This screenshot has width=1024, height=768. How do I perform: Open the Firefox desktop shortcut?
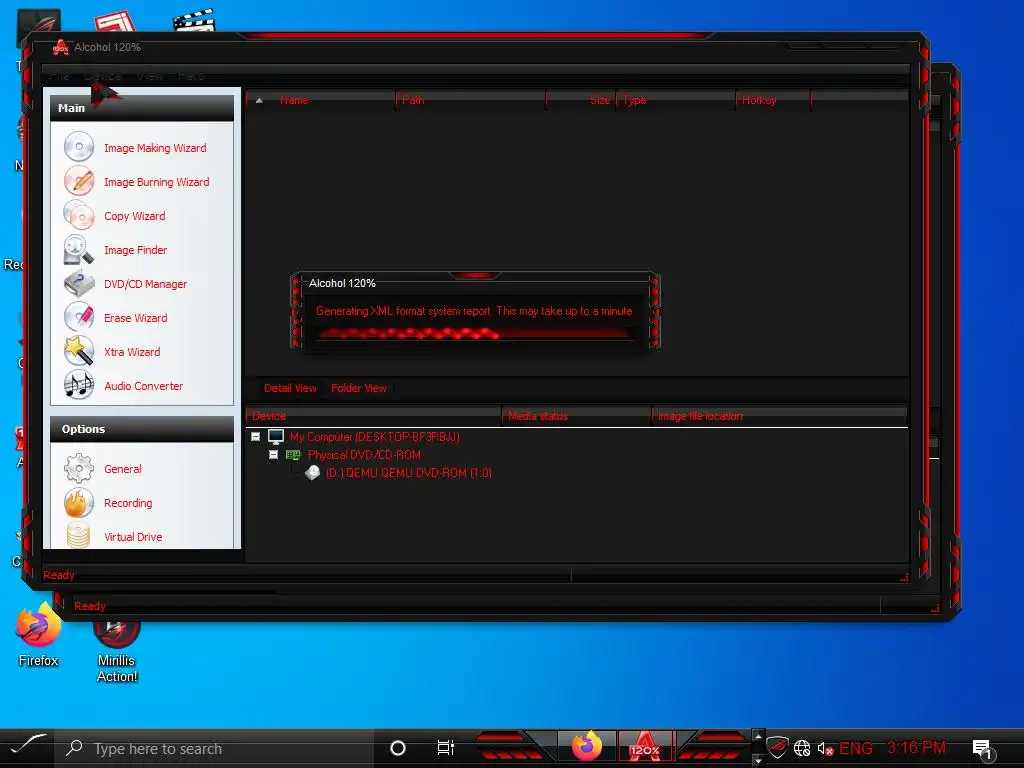(38, 635)
